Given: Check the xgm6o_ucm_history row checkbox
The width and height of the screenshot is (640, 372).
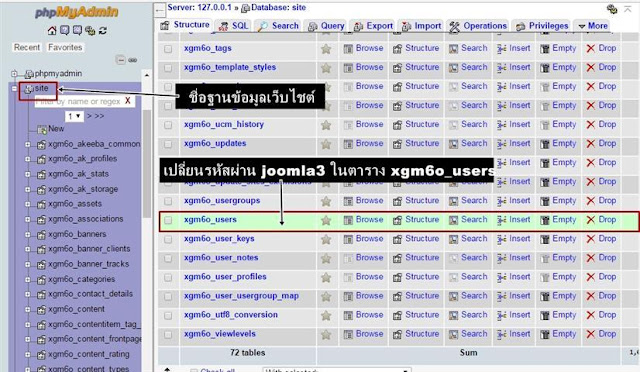Looking at the screenshot, I should (x=168, y=125).
